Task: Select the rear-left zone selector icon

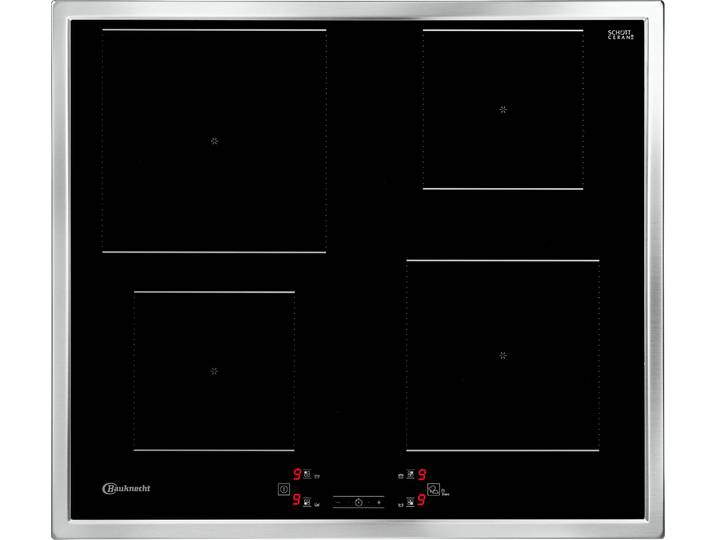Action: pyautogui.click(x=307, y=474)
